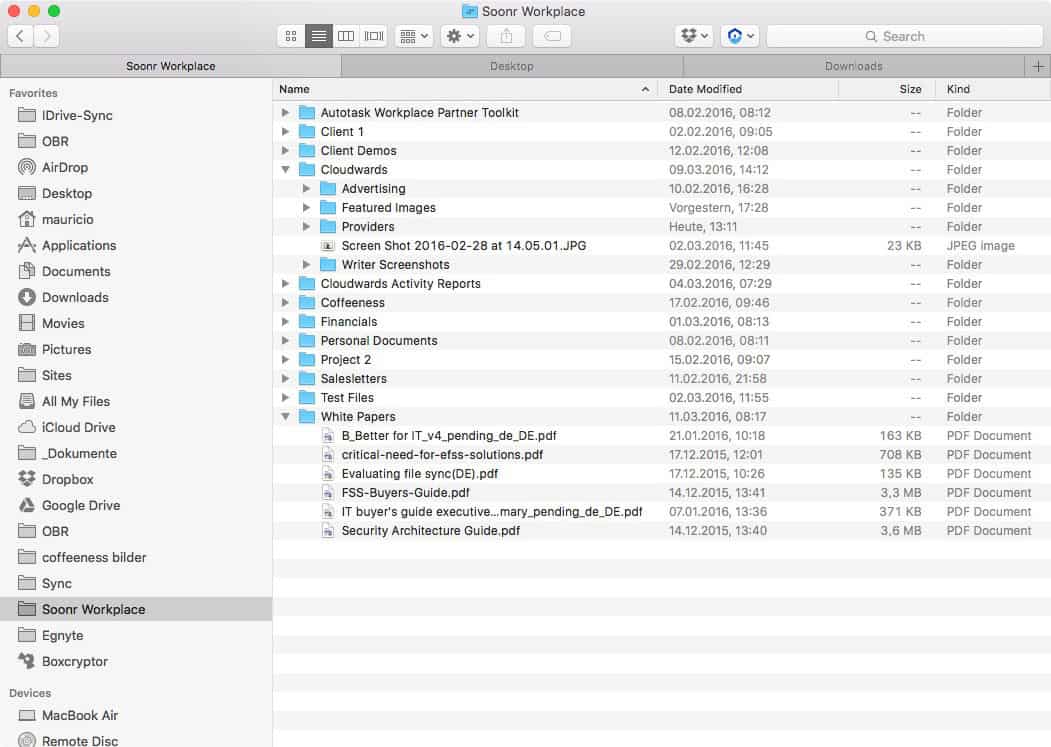This screenshot has height=747, width=1051.
Task: Select Security Architecture Guide.pdf file
Action: (x=662, y=530)
